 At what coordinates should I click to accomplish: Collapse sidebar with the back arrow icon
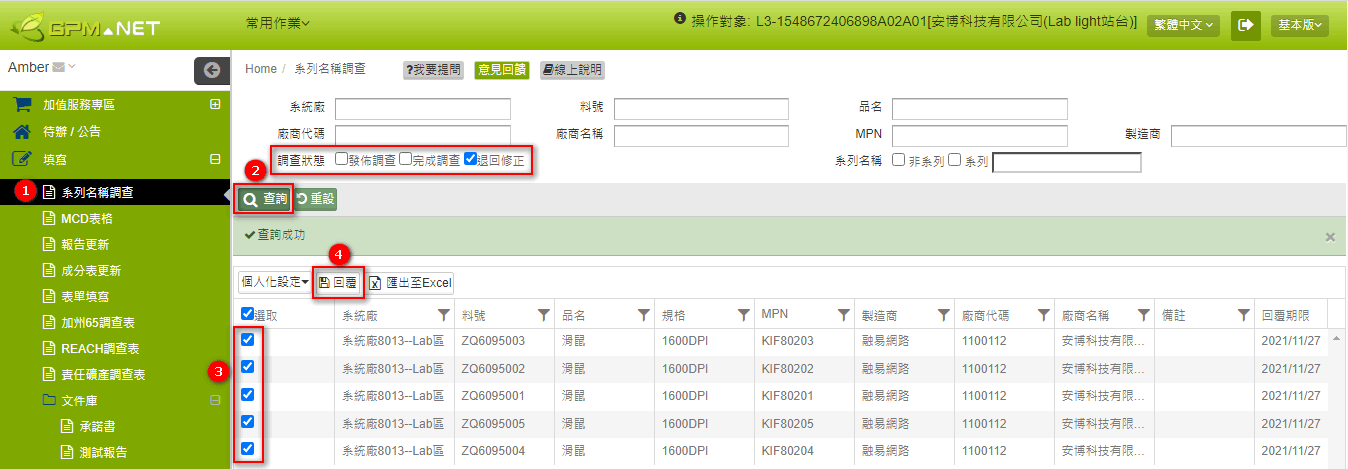pos(211,70)
